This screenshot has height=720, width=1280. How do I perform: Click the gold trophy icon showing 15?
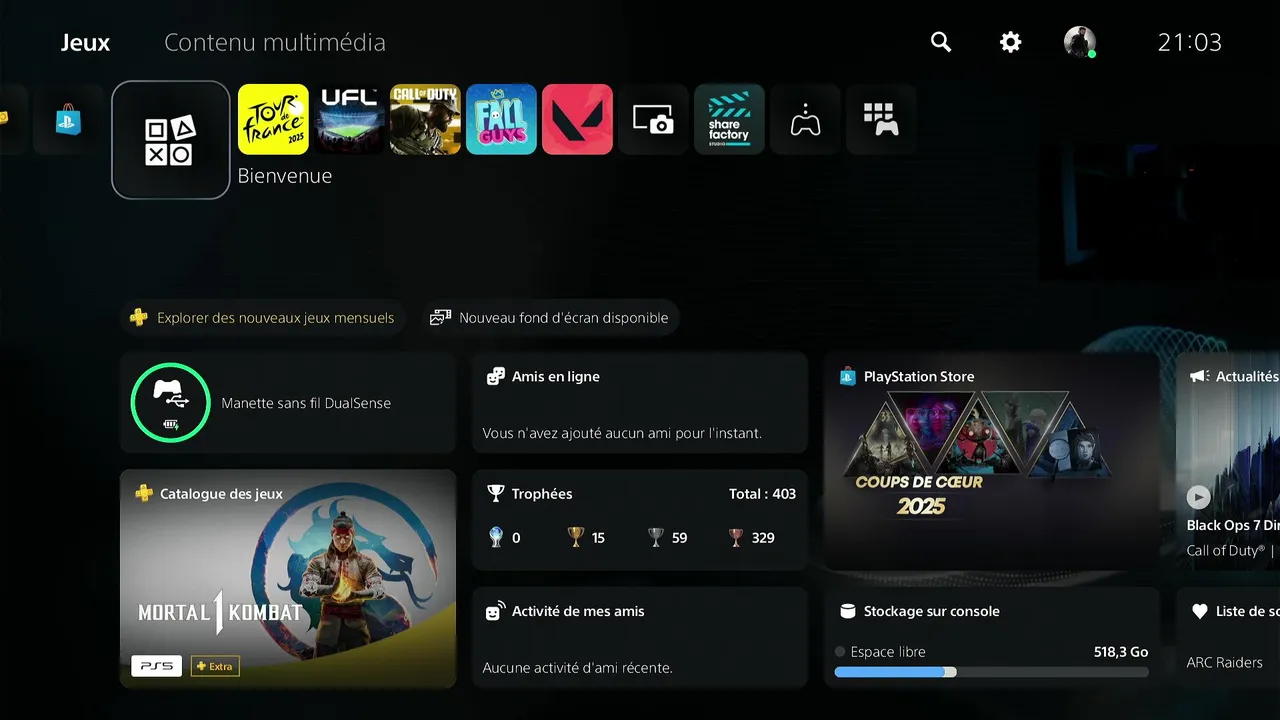click(x=575, y=537)
